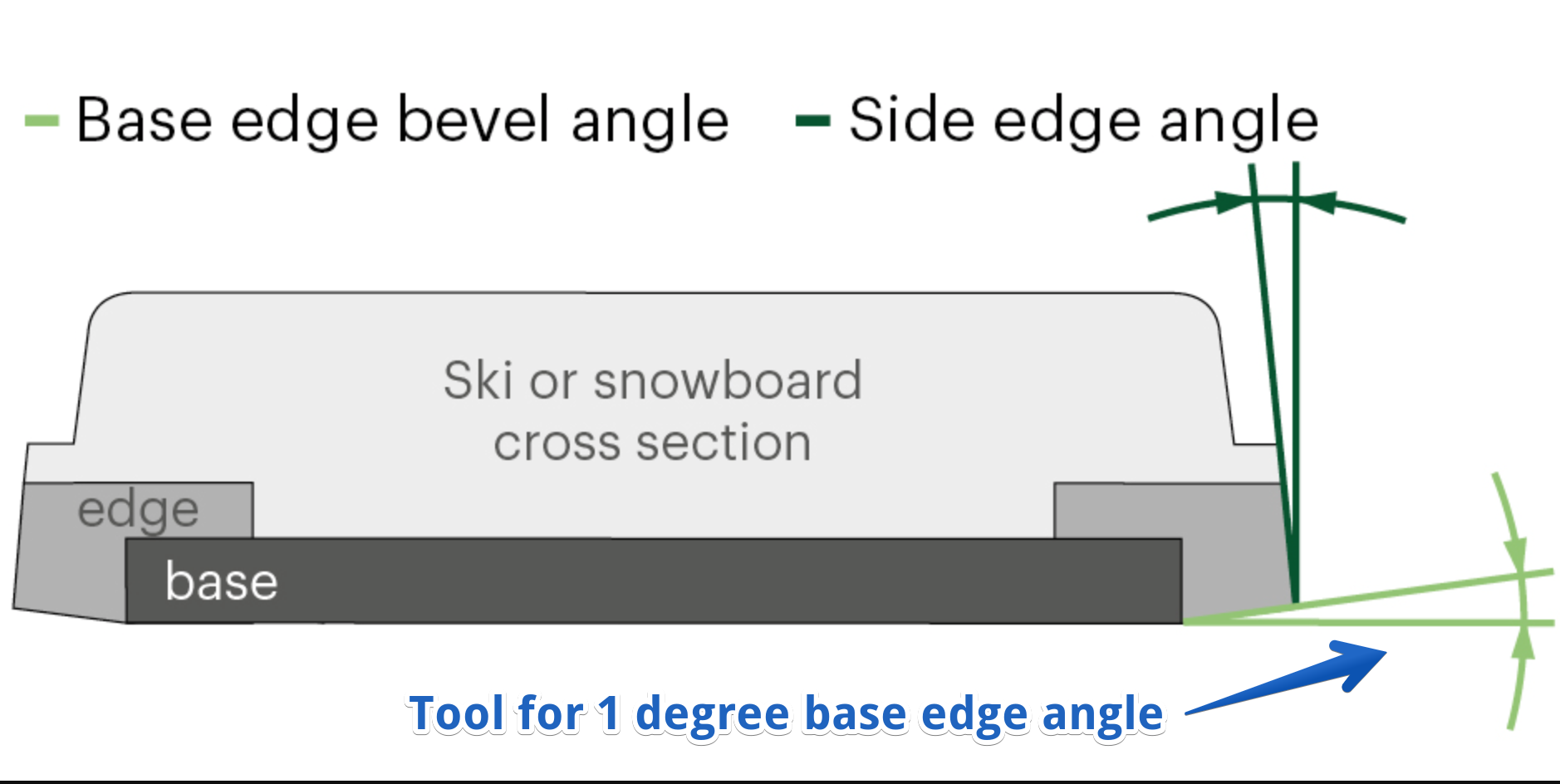Select the 'Side edge angle' legend label
This screenshot has height=784, width=1560.
1083,121
